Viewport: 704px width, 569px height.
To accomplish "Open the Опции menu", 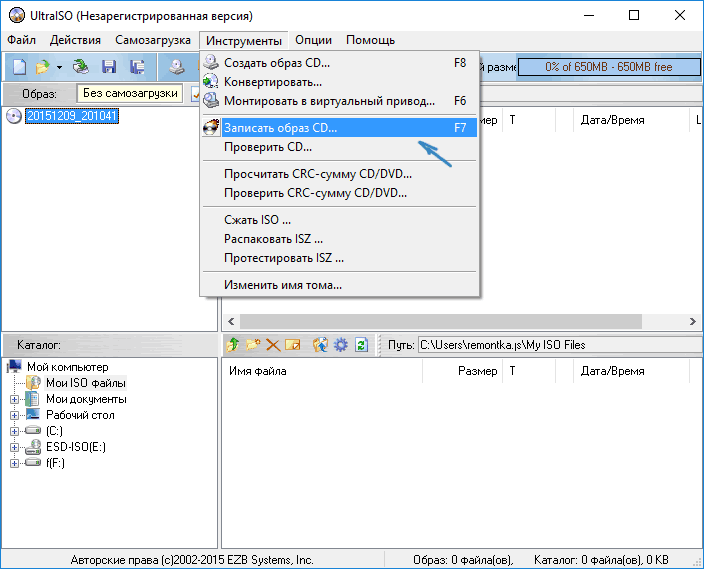I will tap(313, 40).
